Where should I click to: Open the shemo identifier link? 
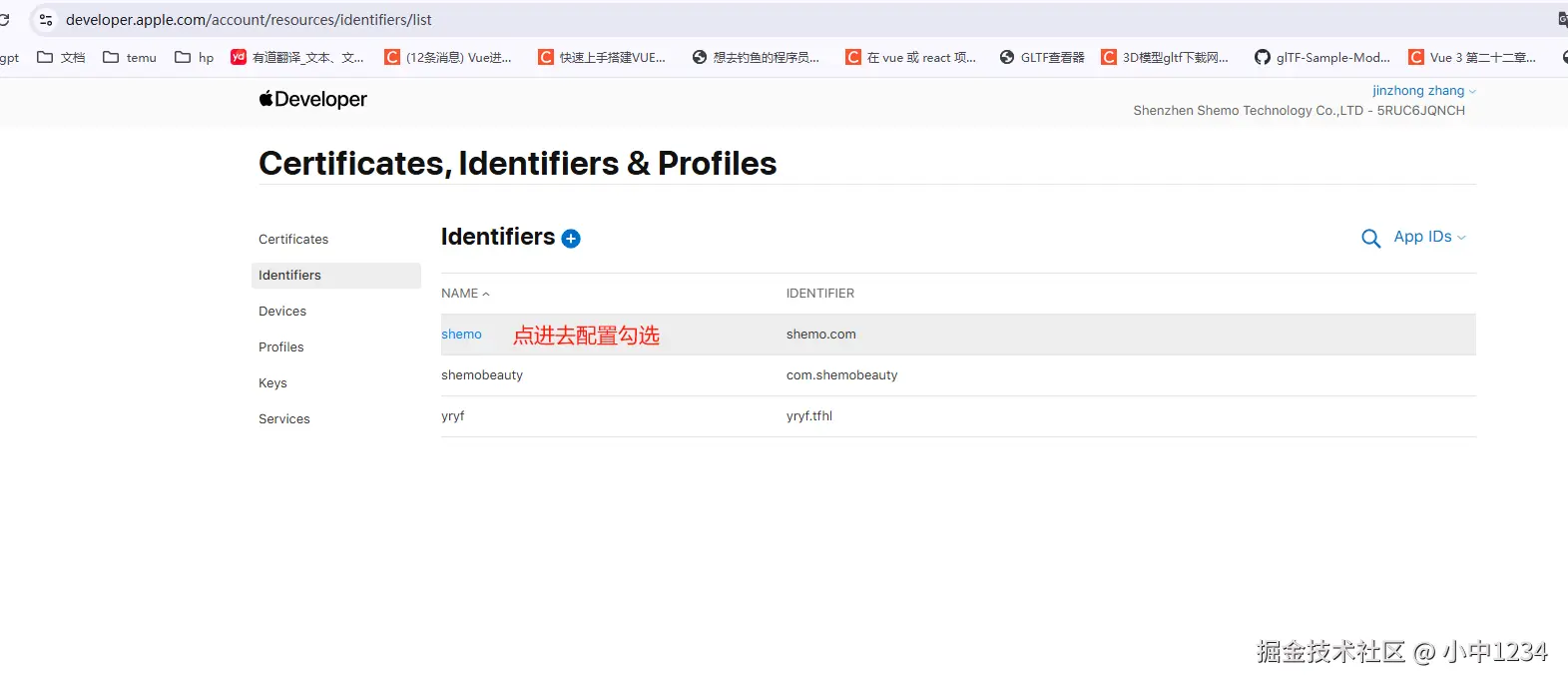[461, 335]
